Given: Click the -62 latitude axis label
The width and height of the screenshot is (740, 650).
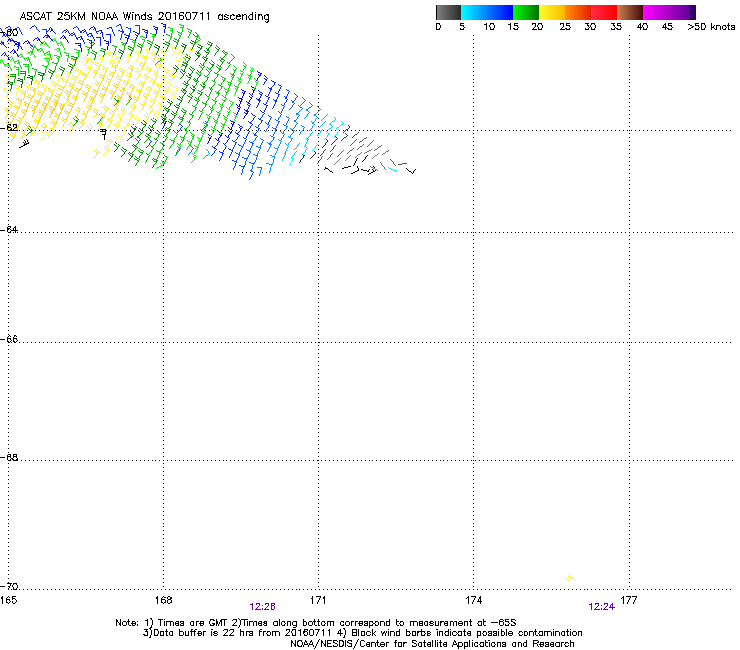Looking at the screenshot, I should point(9,127).
